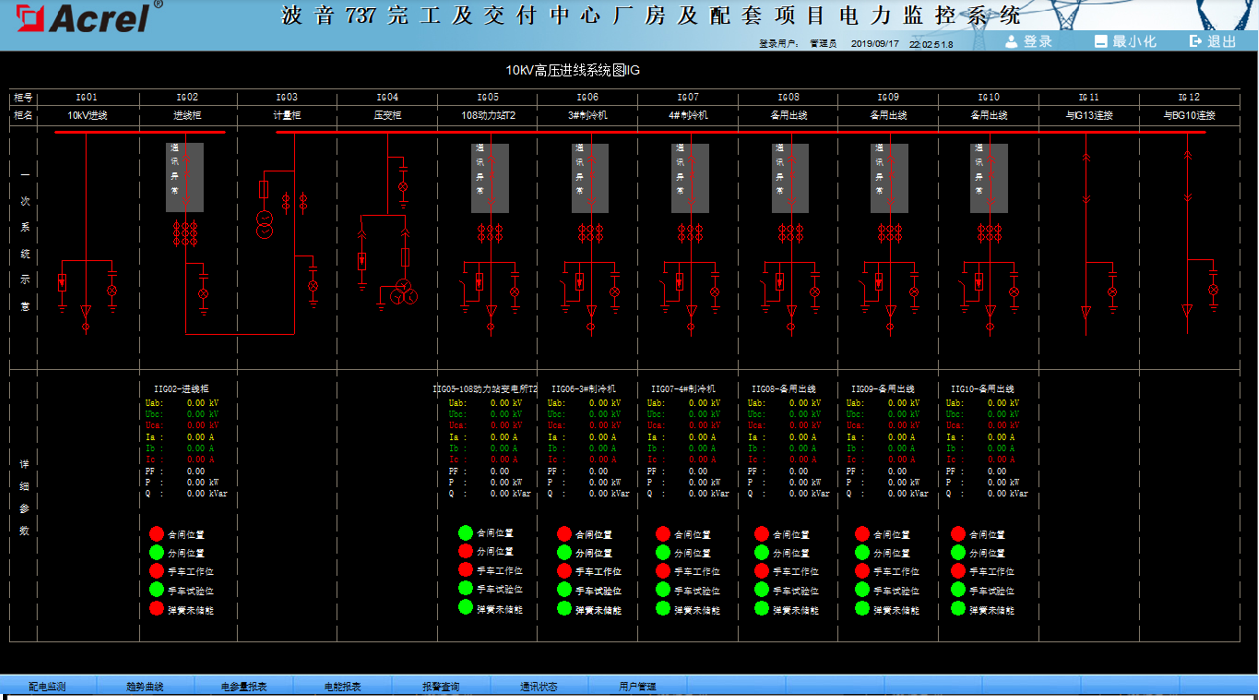Click IIG05 green 合闸位置 status light
This screenshot has width=1259, height=700.
[465, 533]
